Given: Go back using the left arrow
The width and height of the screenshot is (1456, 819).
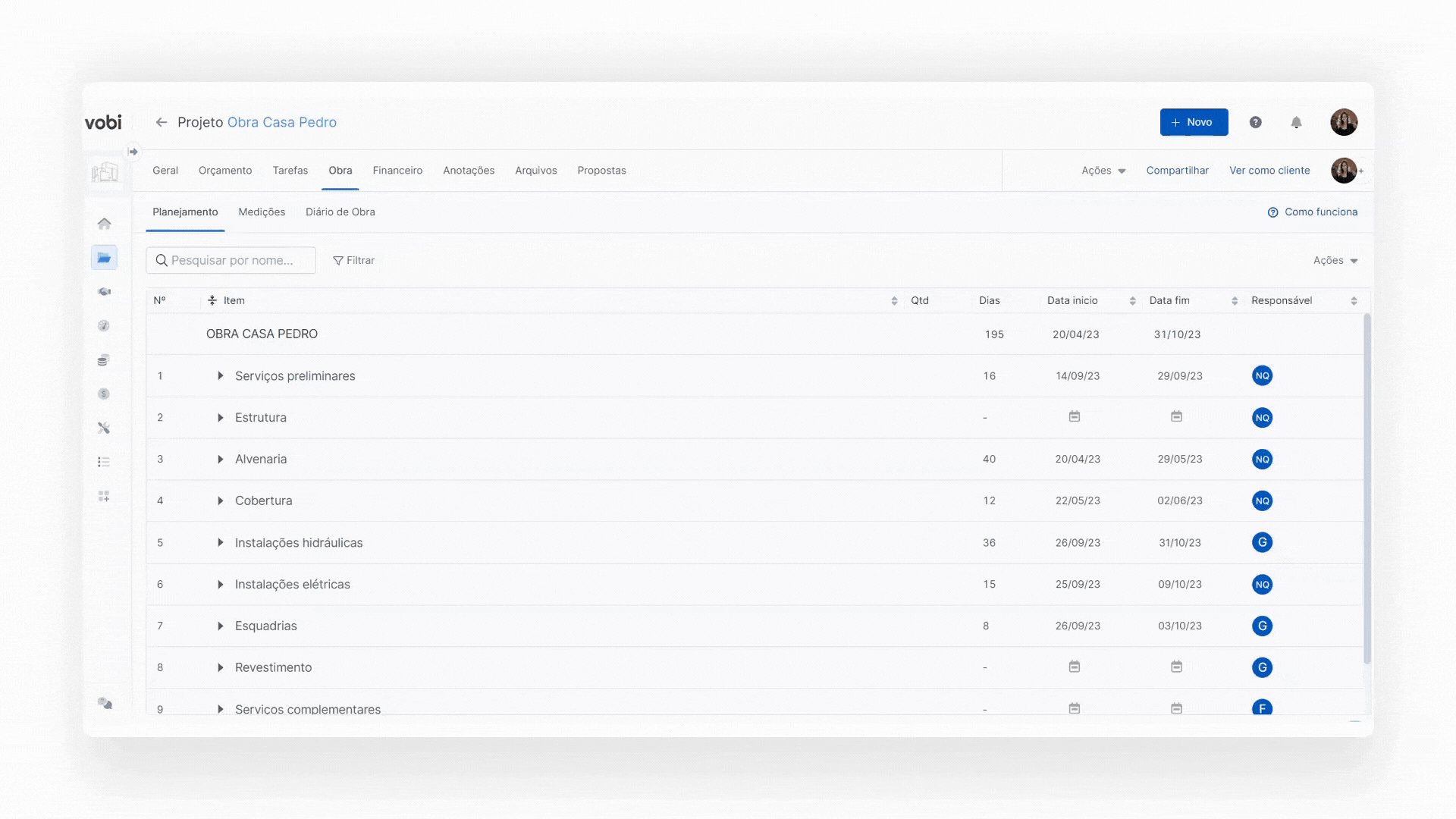Looking at the screenshot, I should 161,122.
